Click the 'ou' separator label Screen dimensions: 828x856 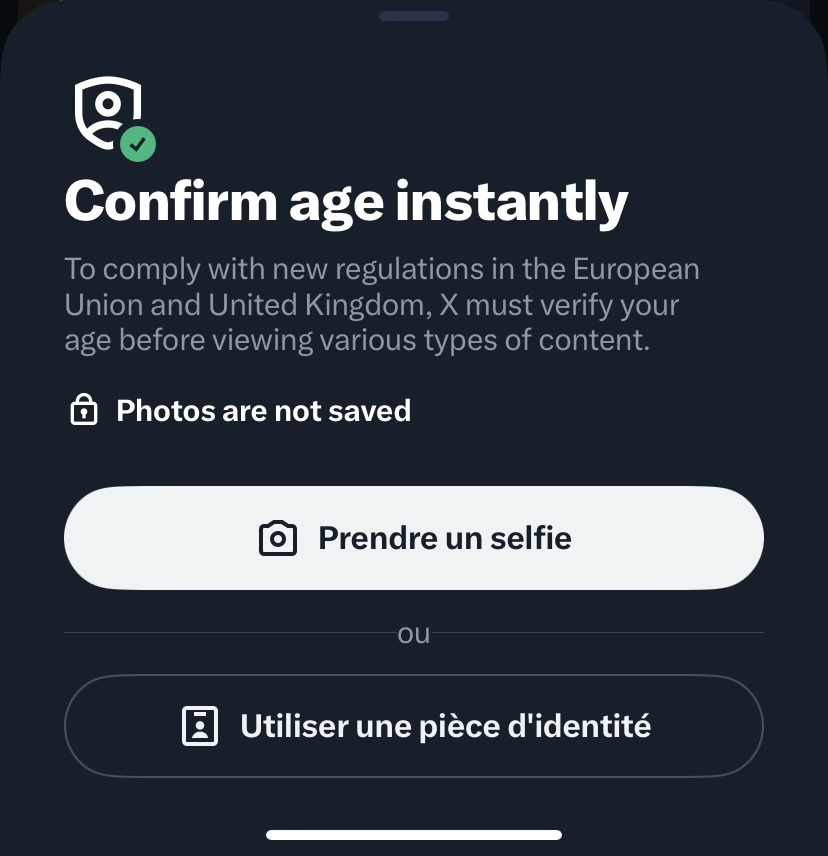coord(413,633)
